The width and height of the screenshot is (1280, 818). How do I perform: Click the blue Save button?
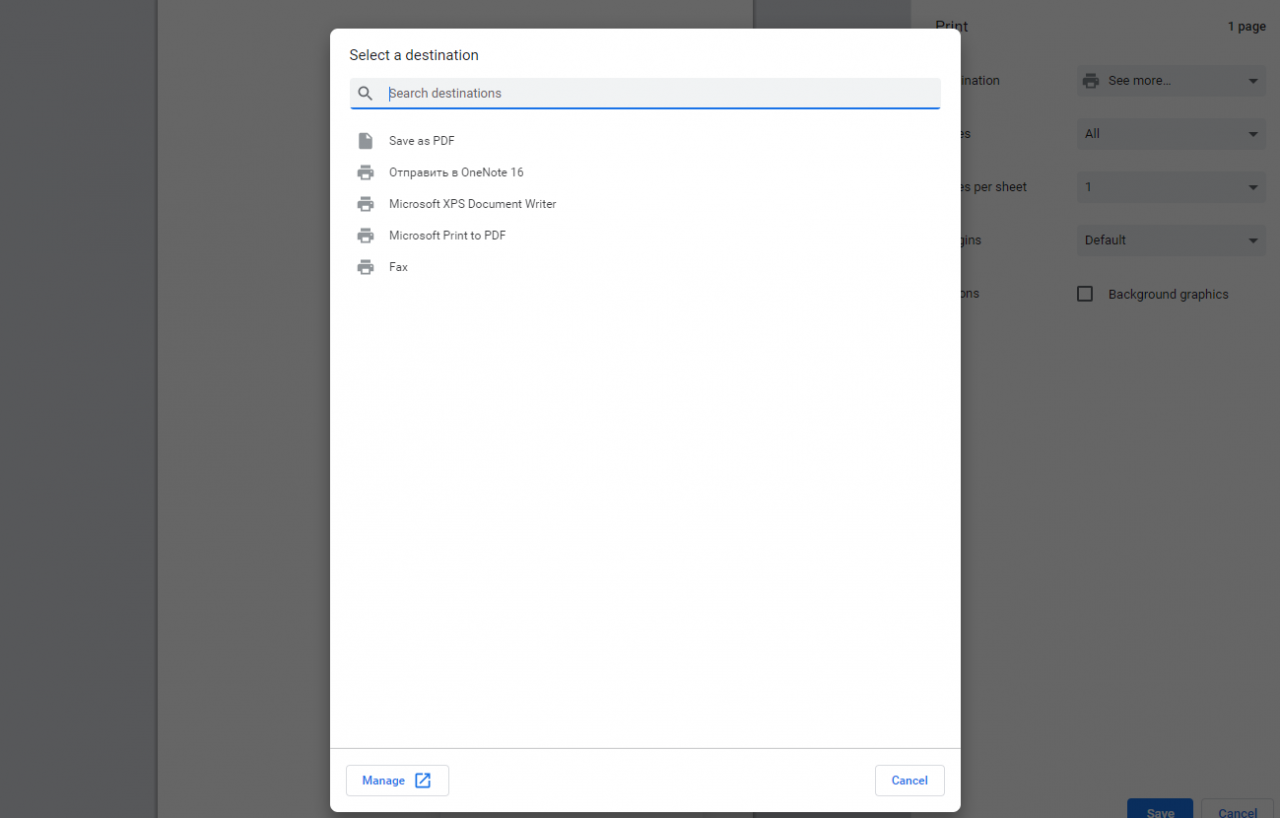(x=1159, y=811)
